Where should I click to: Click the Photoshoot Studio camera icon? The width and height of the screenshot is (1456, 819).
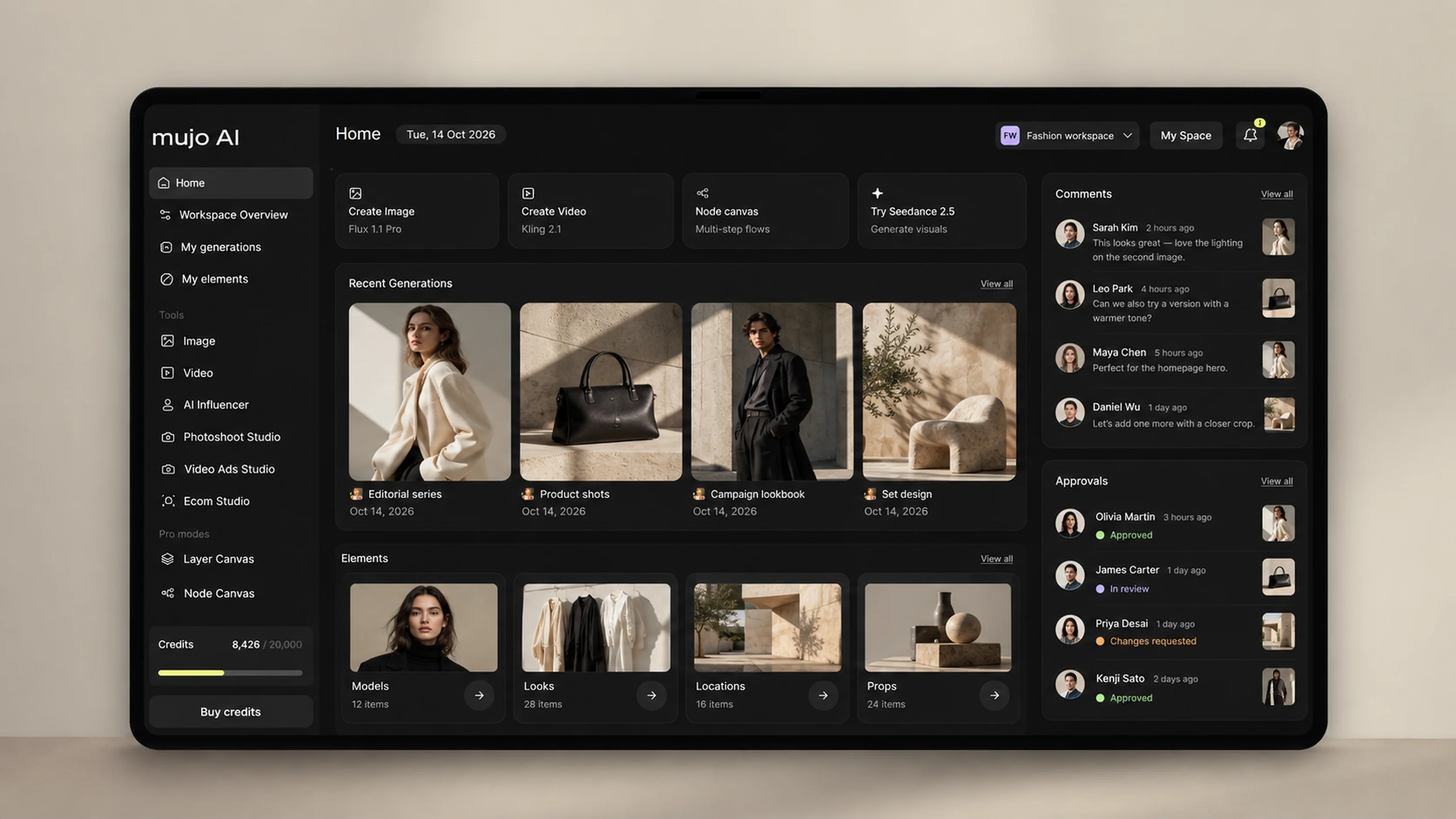[x=168, y=436]
